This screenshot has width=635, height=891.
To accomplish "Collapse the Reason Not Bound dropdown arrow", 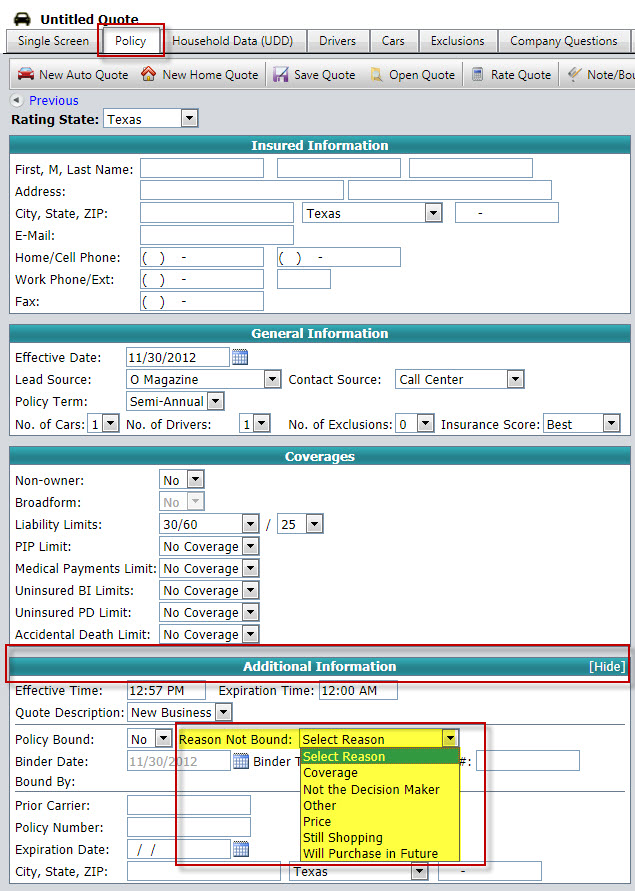I will point(450,739).
